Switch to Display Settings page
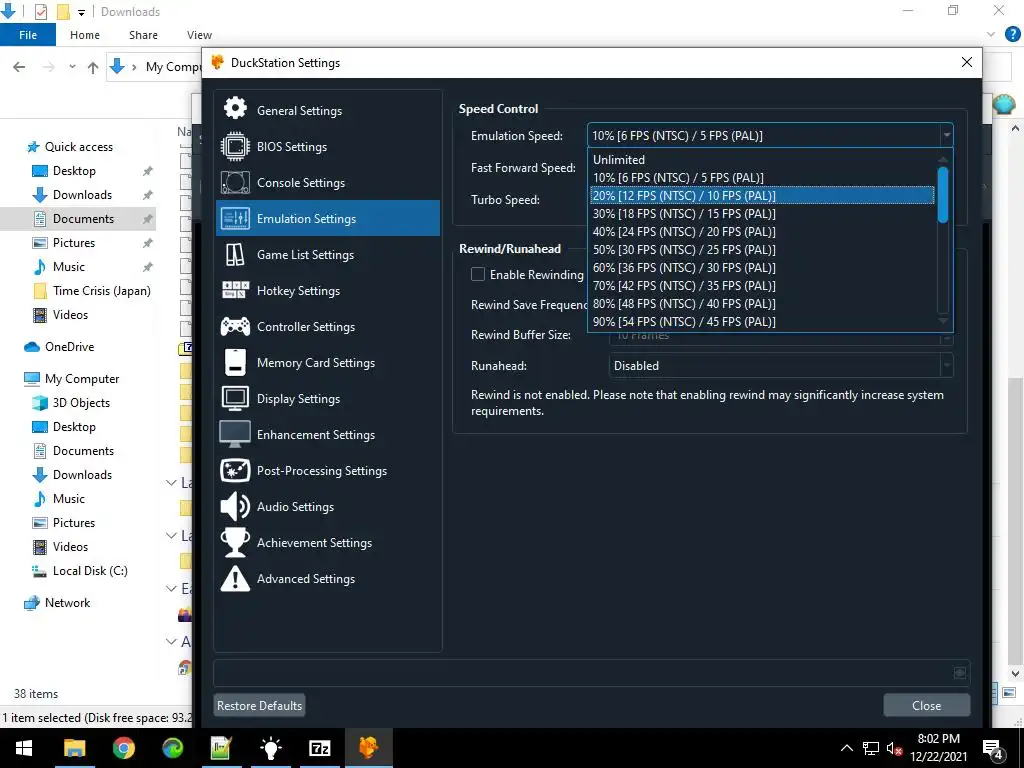Viewport: 1024px width, 768px height. coord(328,398)
